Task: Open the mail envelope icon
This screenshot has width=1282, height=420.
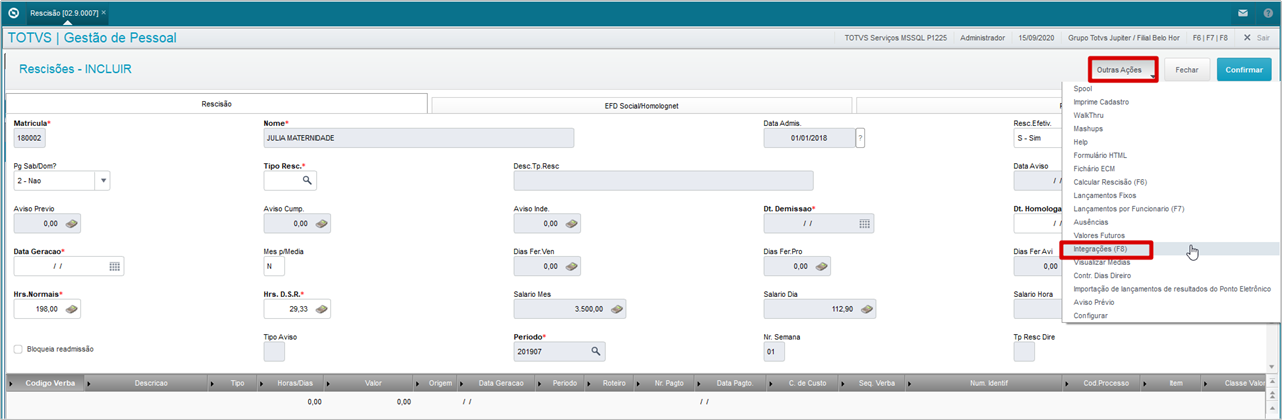Action: (1243, 13)
